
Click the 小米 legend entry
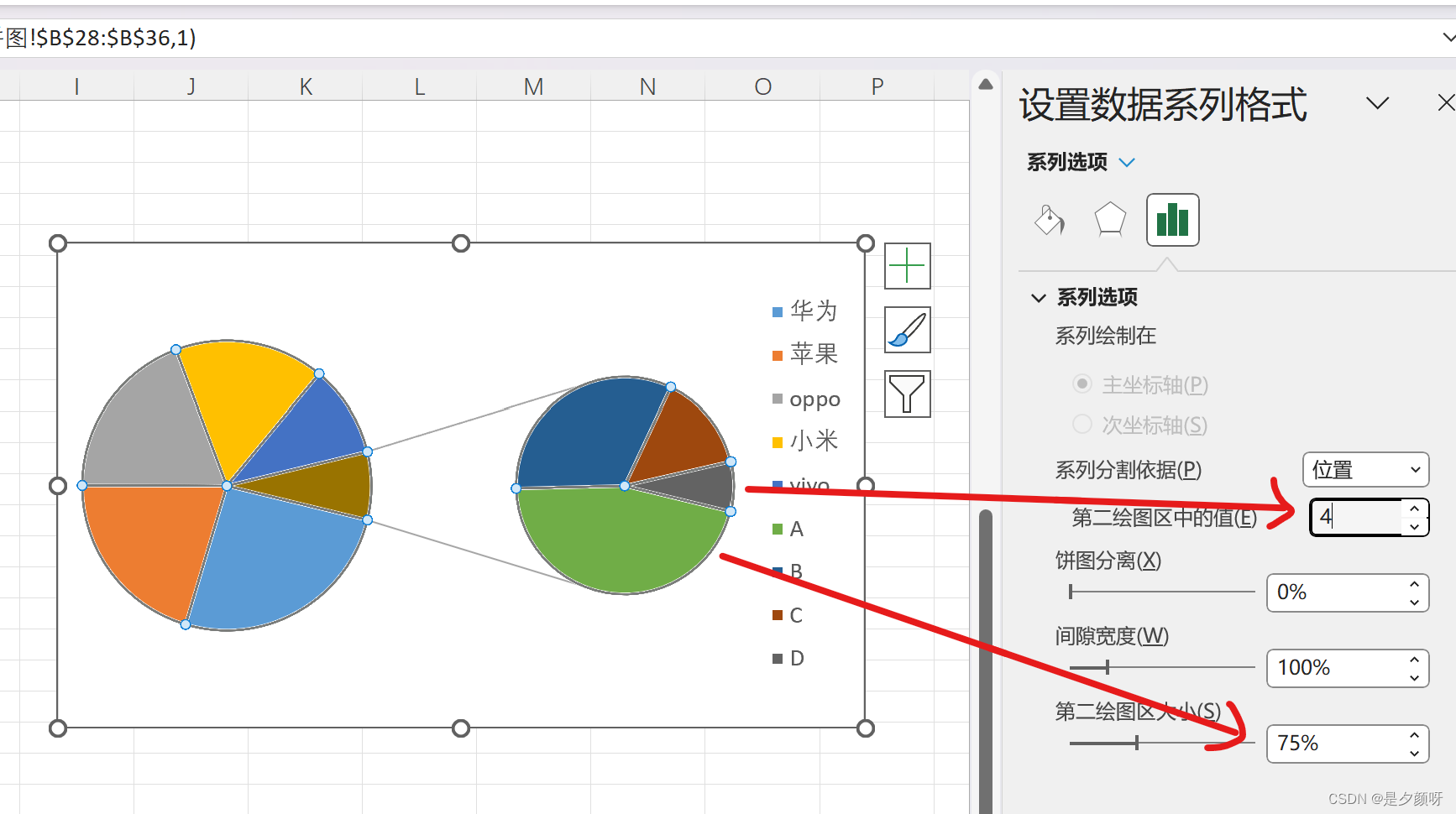804,441
